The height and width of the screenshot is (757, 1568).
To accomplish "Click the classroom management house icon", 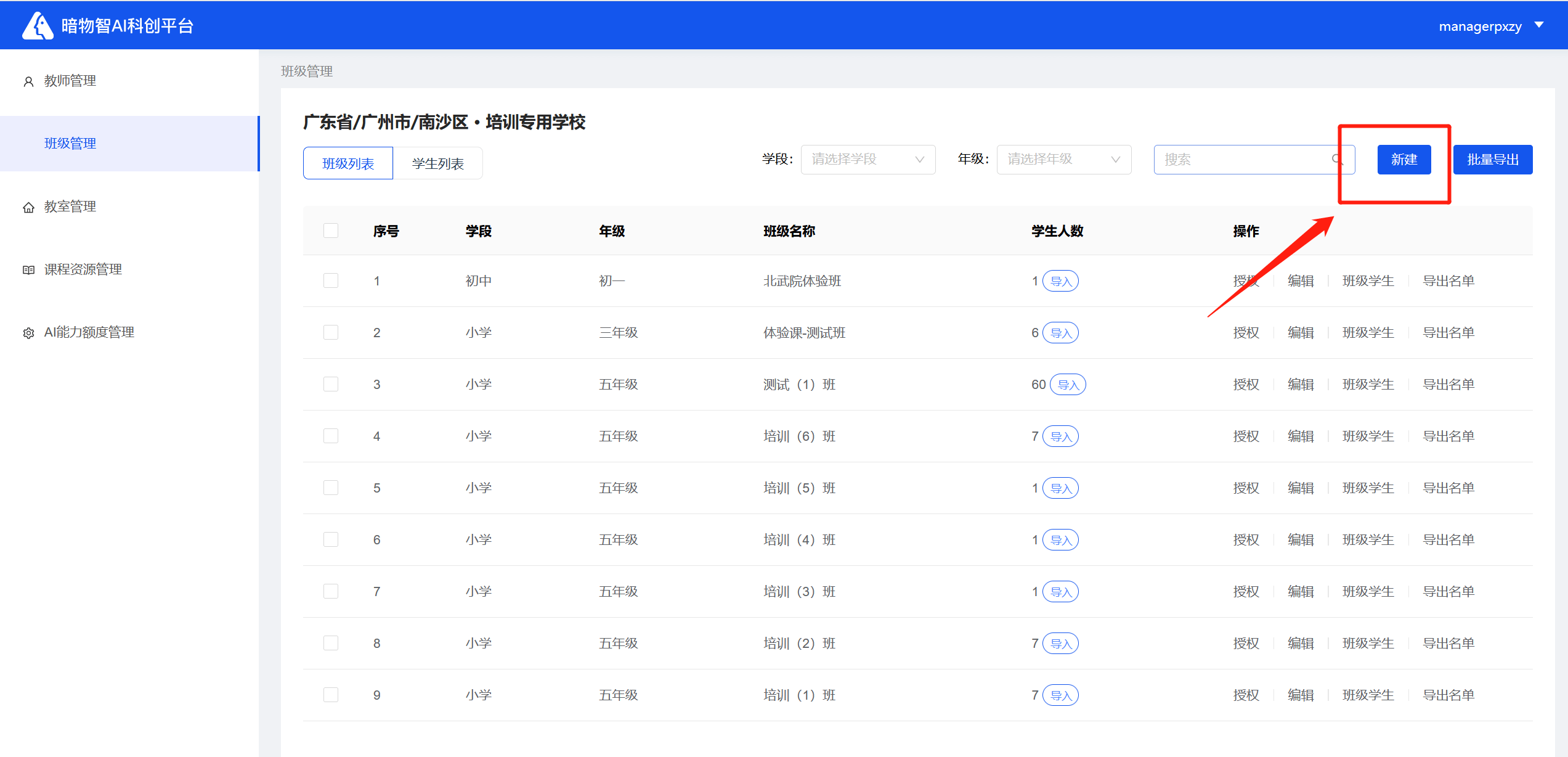I will [28, 207].
